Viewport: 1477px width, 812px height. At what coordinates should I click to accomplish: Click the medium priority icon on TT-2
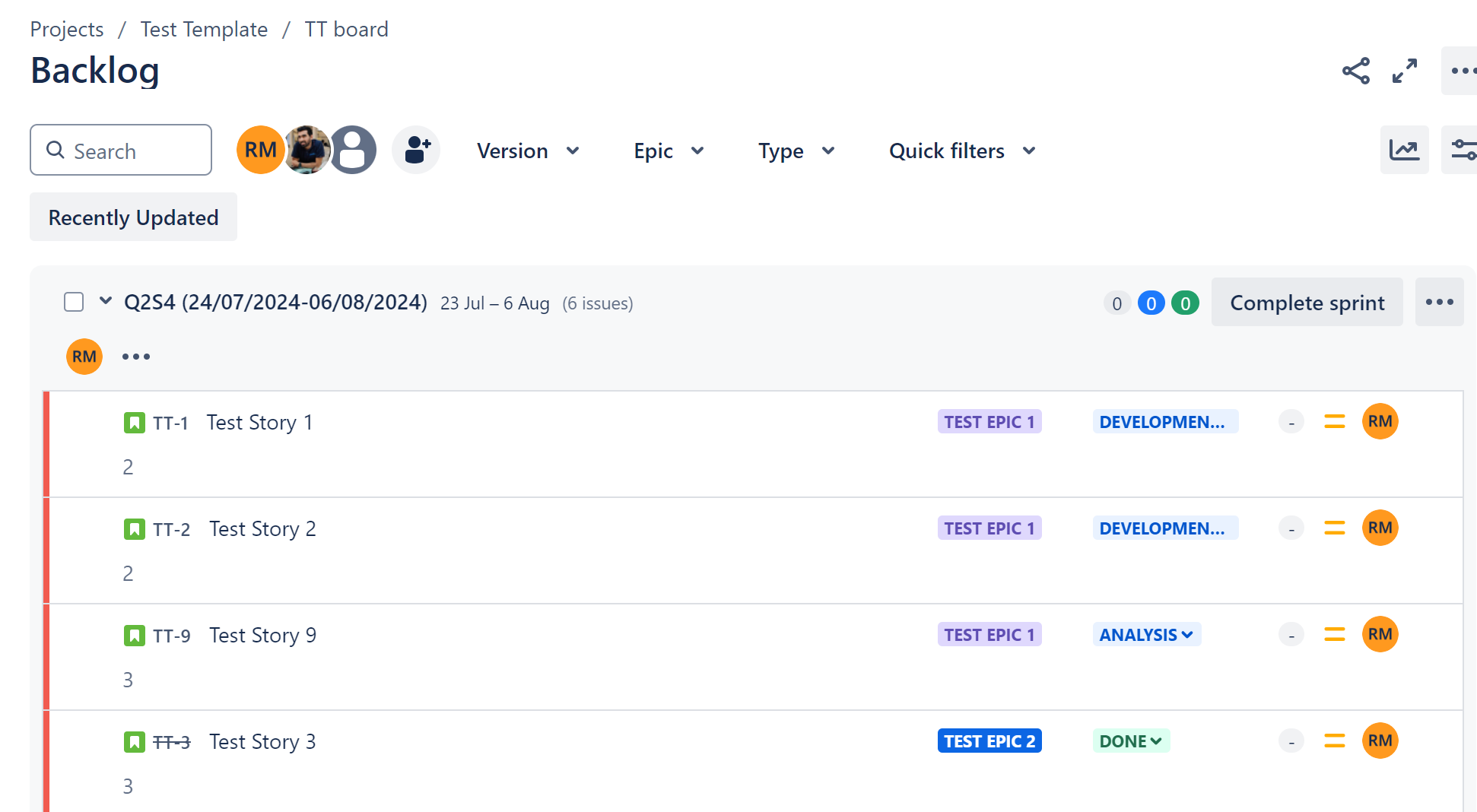(x=1335, y=528)
